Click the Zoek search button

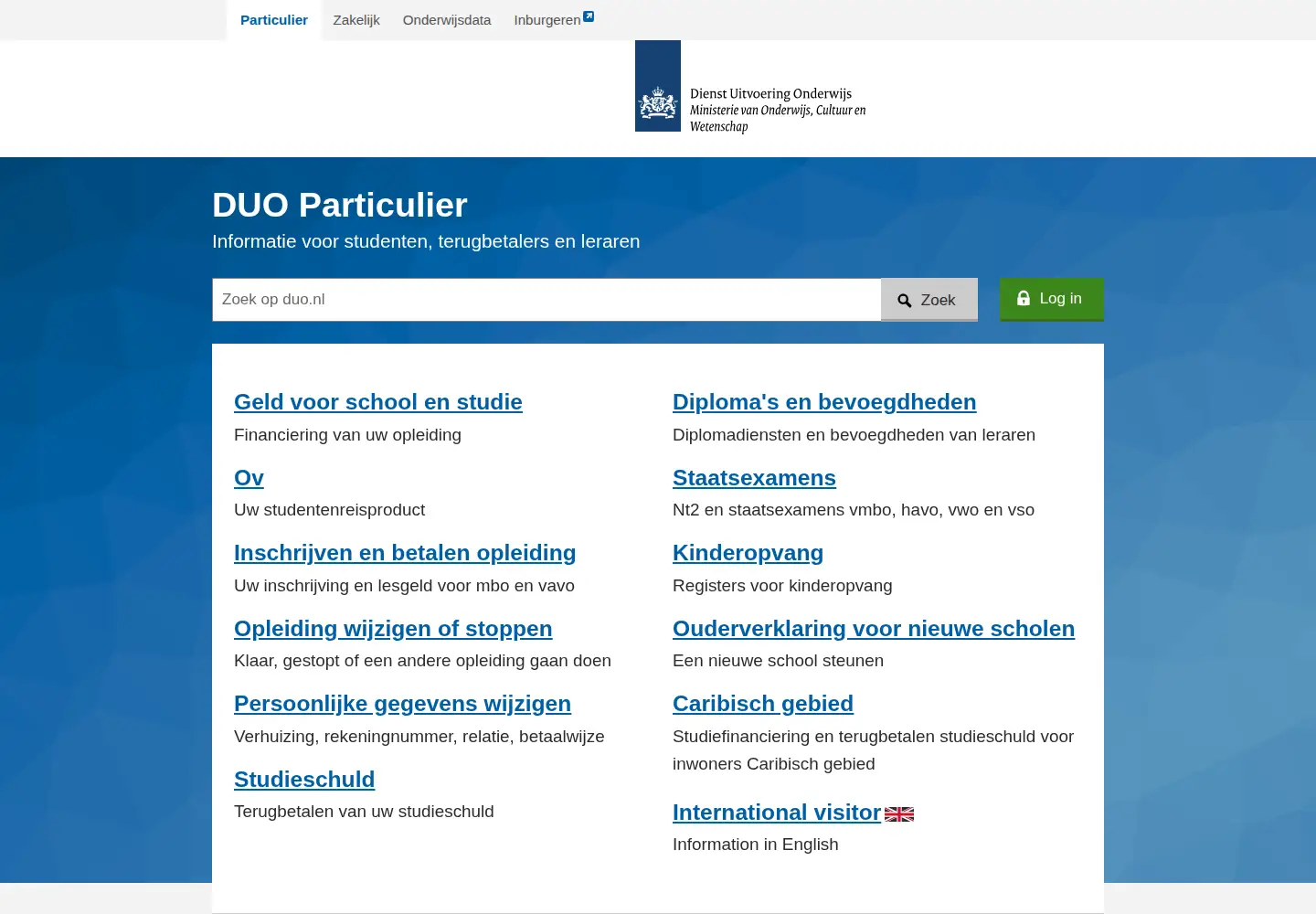(x=929, y=300)
